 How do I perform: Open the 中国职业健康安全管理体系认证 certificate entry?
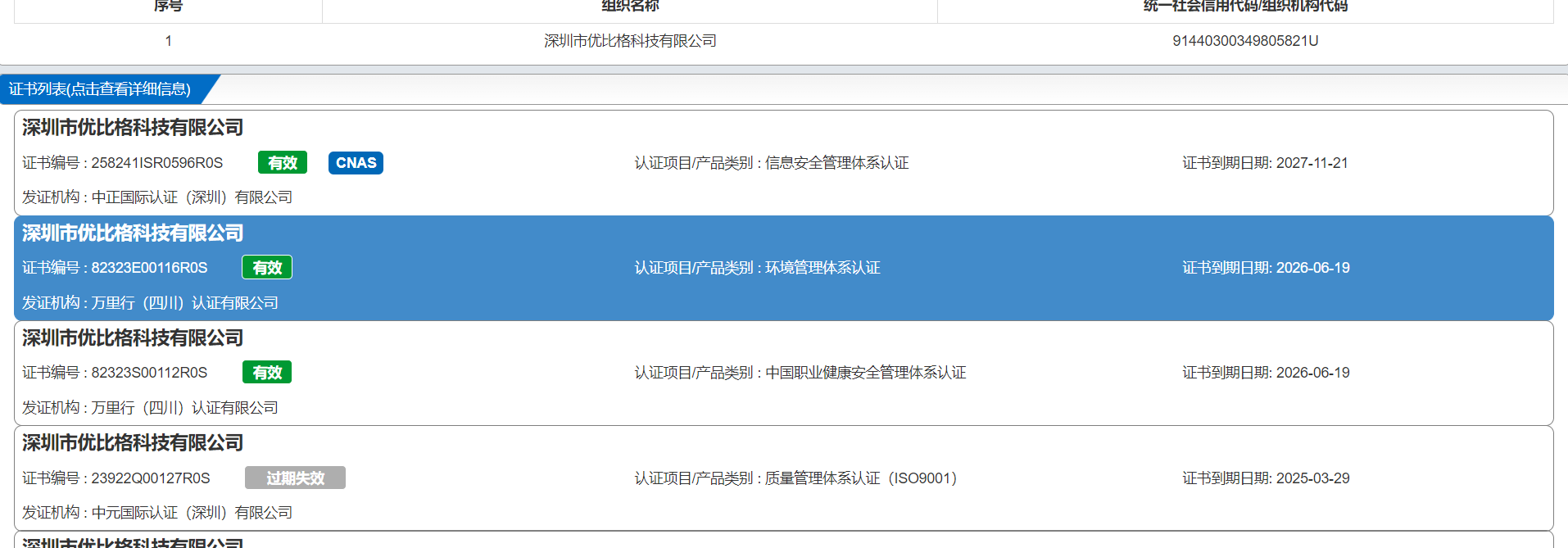point(783,373)
